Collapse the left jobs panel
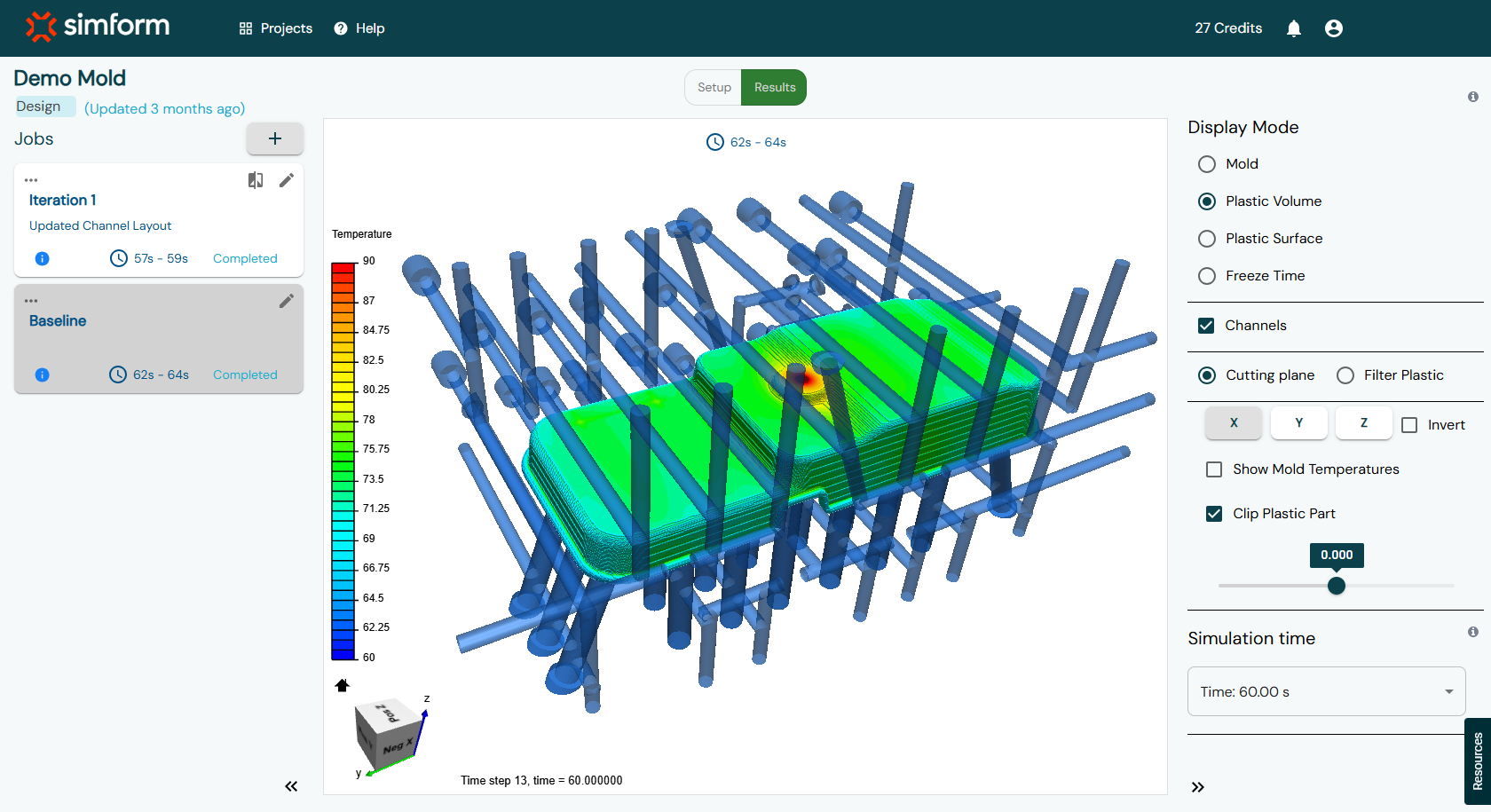This screenshot has height=812, width=1491. (x=291, y=786)
